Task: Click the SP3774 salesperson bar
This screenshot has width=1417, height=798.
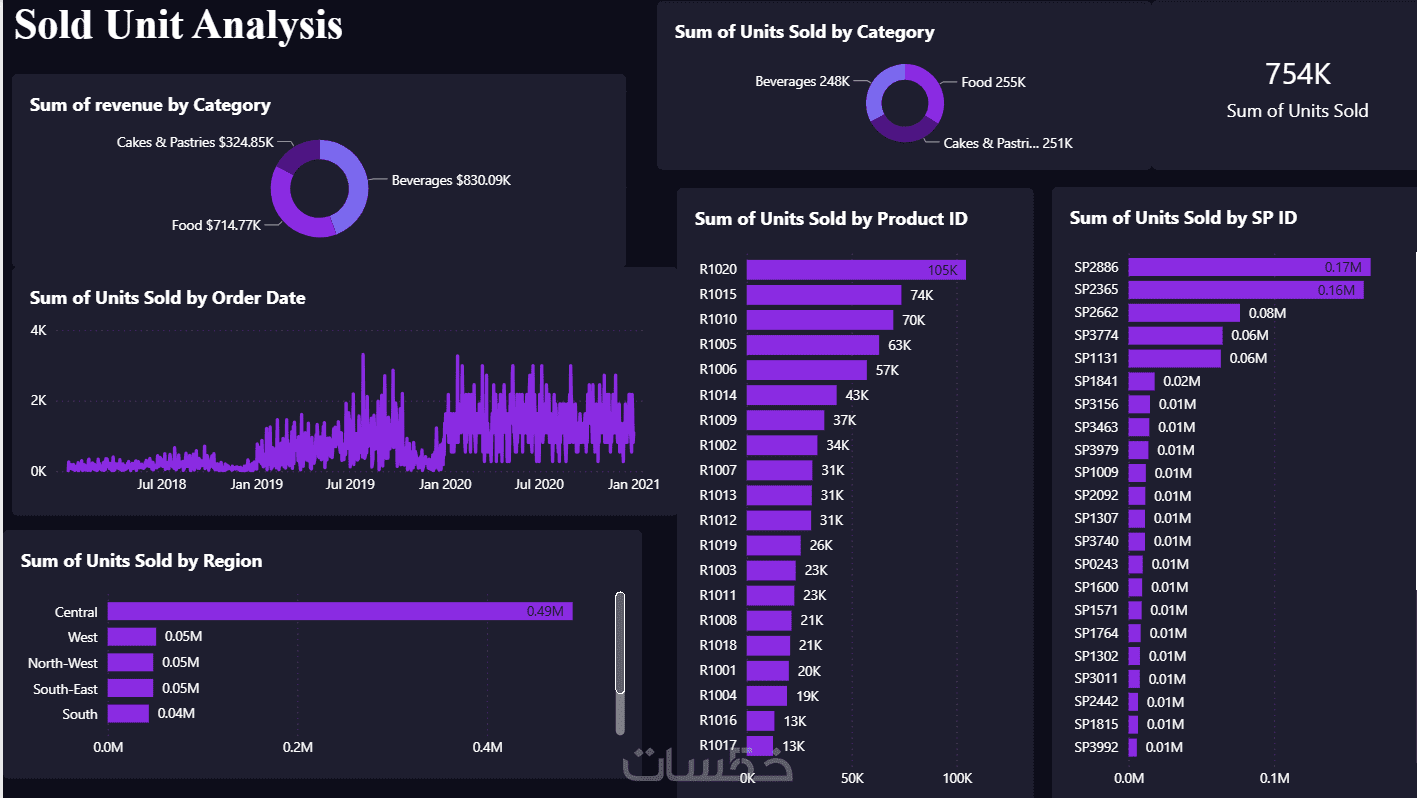Action: [1176, 336]
